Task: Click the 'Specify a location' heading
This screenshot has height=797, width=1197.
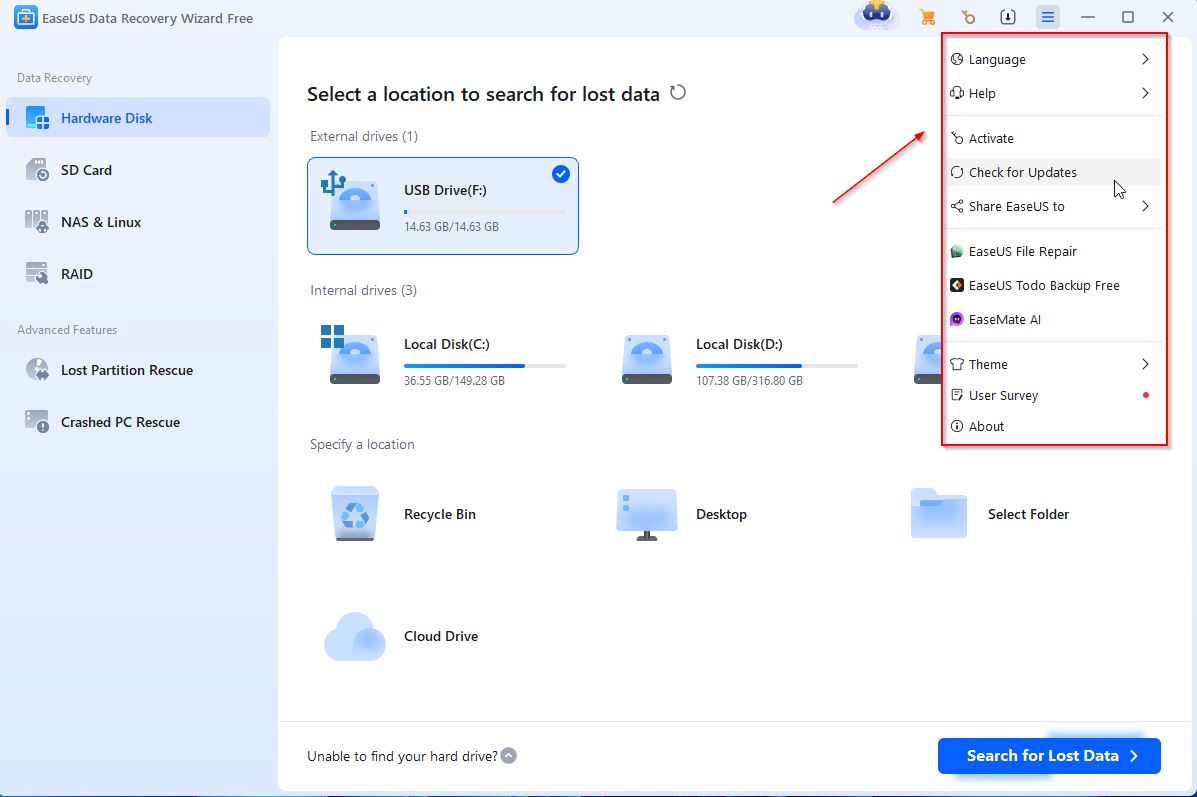Action: pyautogui.click(x=362, y=444)
